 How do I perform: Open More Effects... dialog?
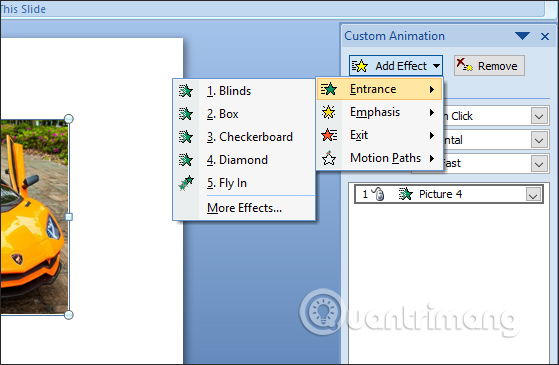244,208
